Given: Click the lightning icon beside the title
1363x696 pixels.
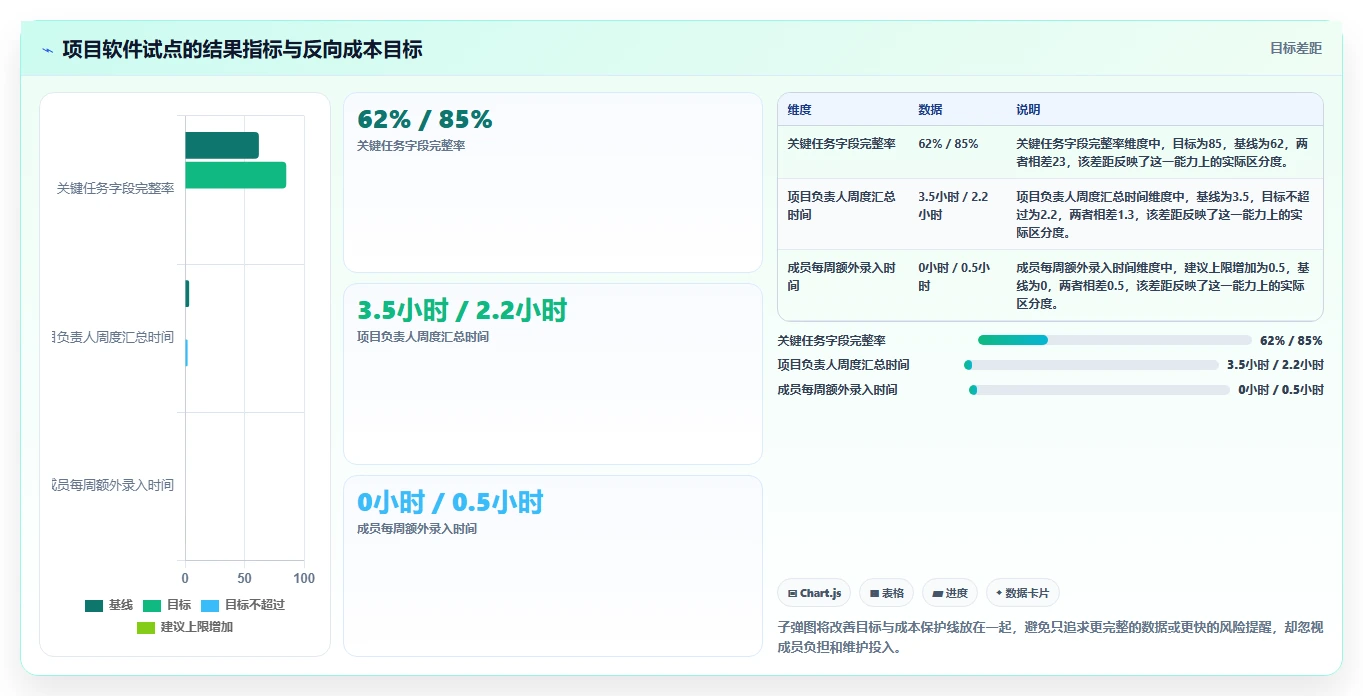Looking at the screenshot, I should click(x=48, y=49).
